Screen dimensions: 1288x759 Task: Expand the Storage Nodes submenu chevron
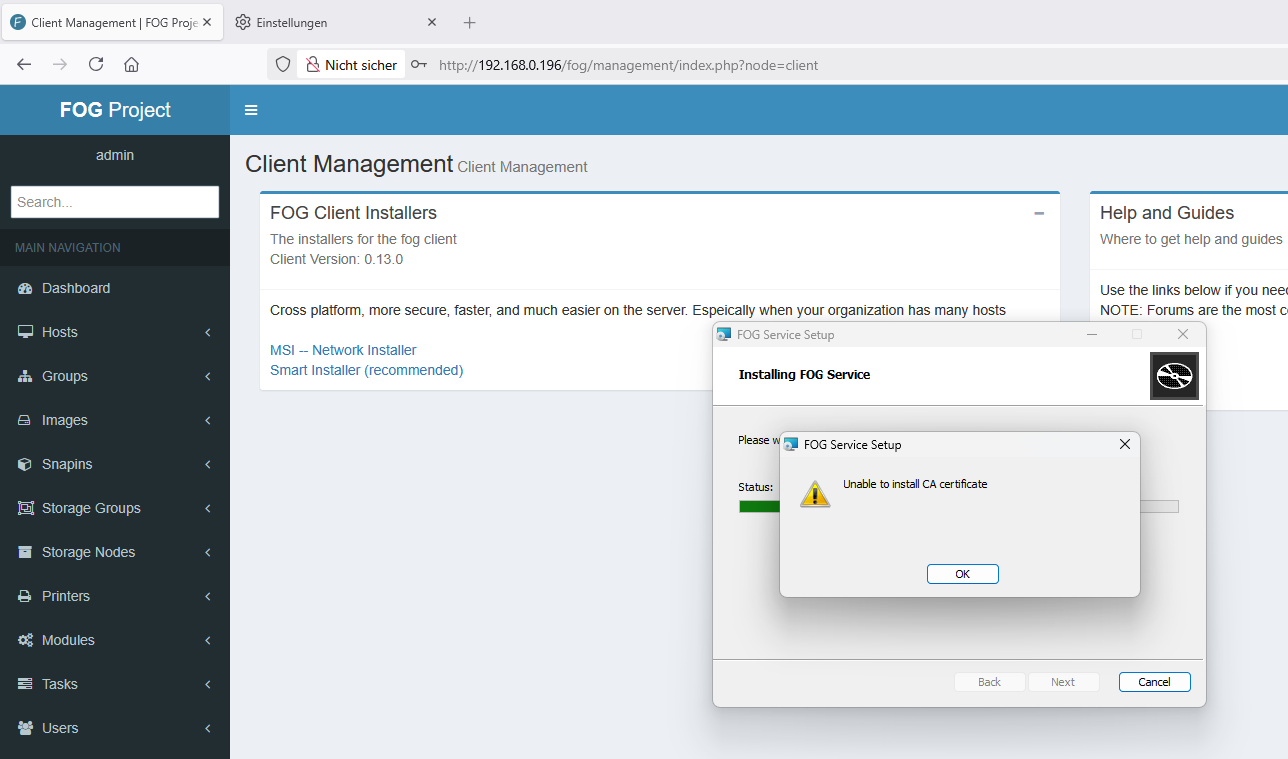tap(208, 552)
